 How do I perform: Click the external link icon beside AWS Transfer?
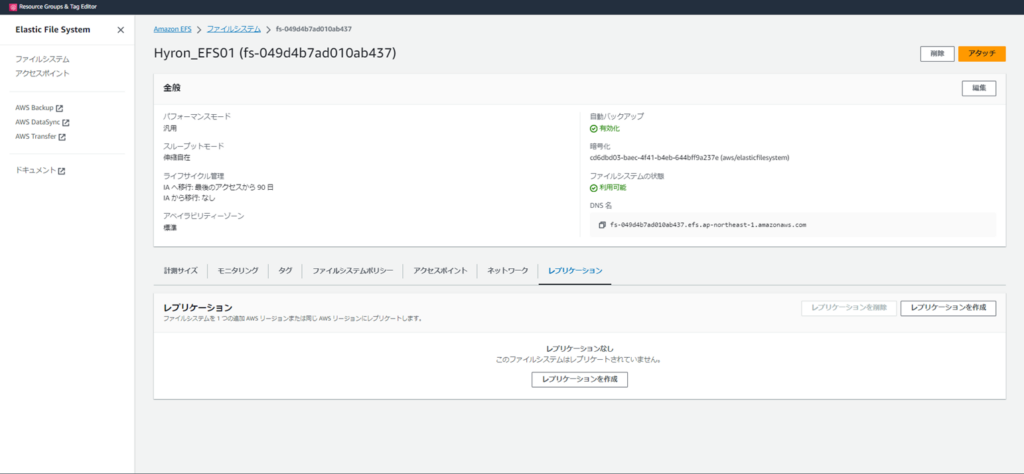(62, 137)
